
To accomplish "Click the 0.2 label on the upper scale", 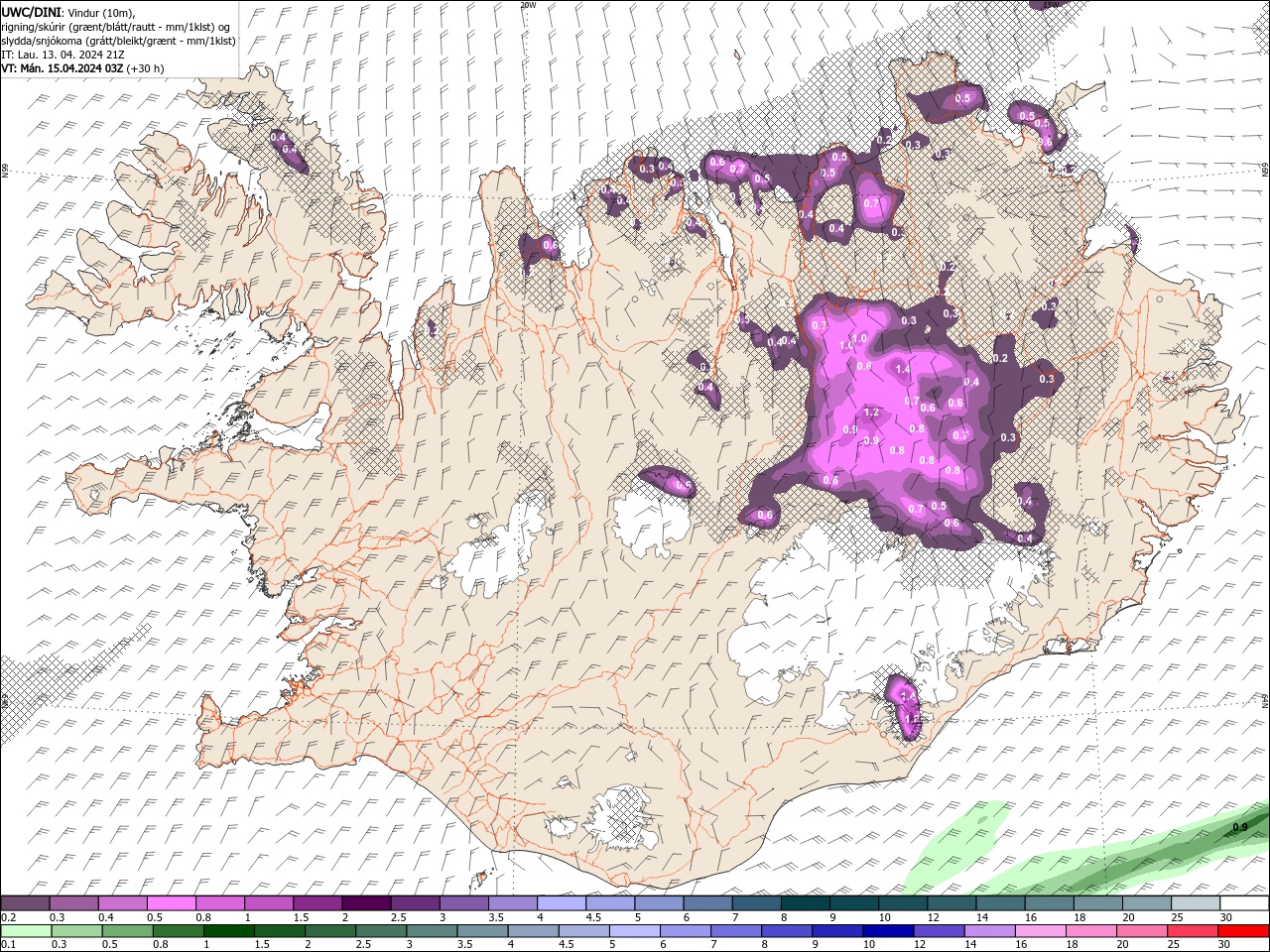I will (x=8, y=917).
